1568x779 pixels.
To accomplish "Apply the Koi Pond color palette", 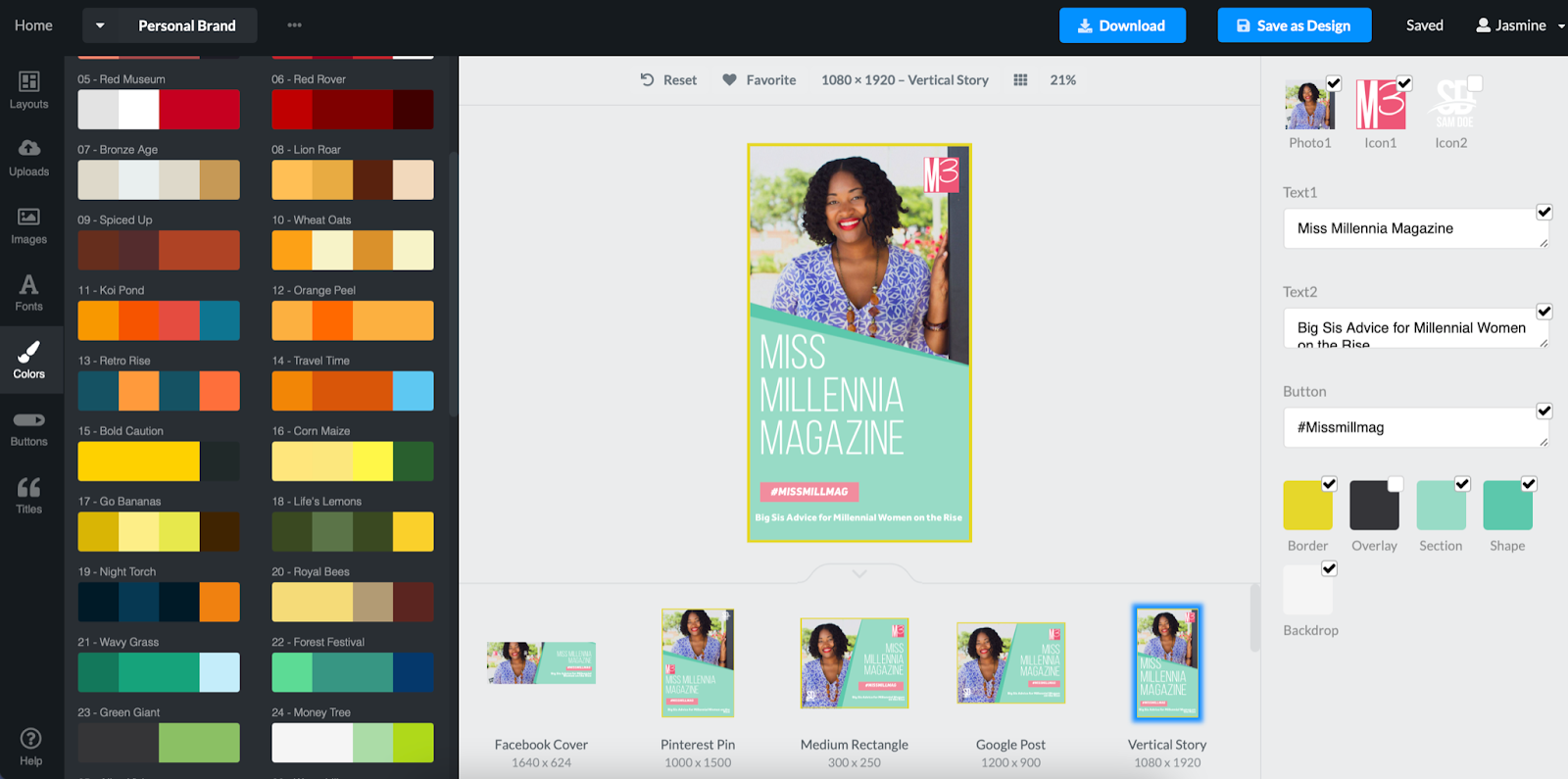I will point(159,320).
